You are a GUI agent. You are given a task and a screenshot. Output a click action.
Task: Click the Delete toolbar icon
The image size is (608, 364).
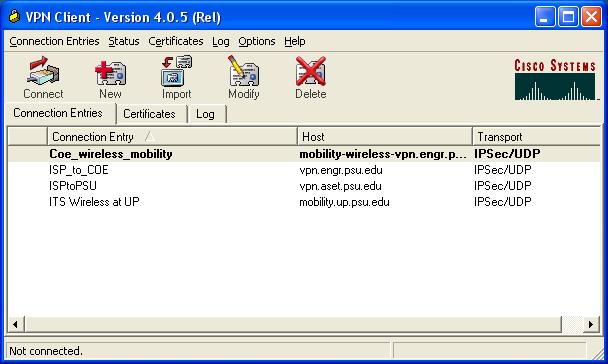(311, 71)
